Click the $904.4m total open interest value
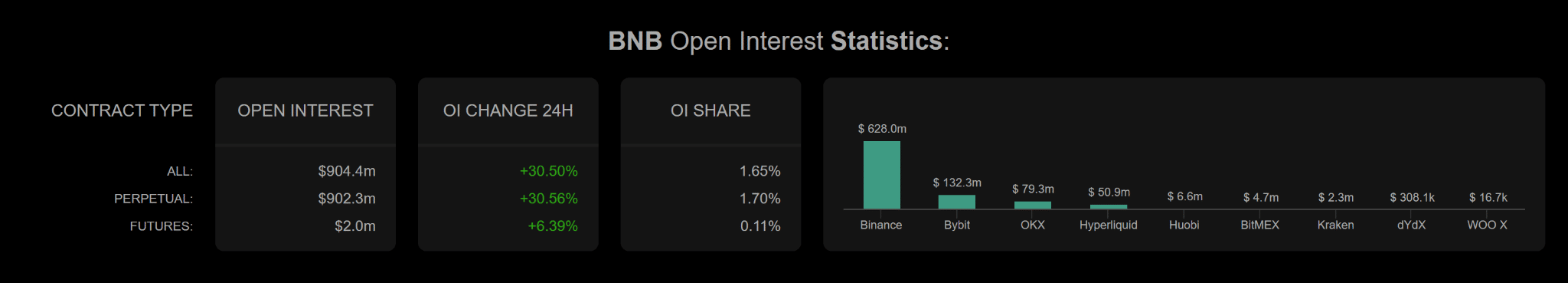Viewport: 1568px width, 283px height. tap(347, 171)
